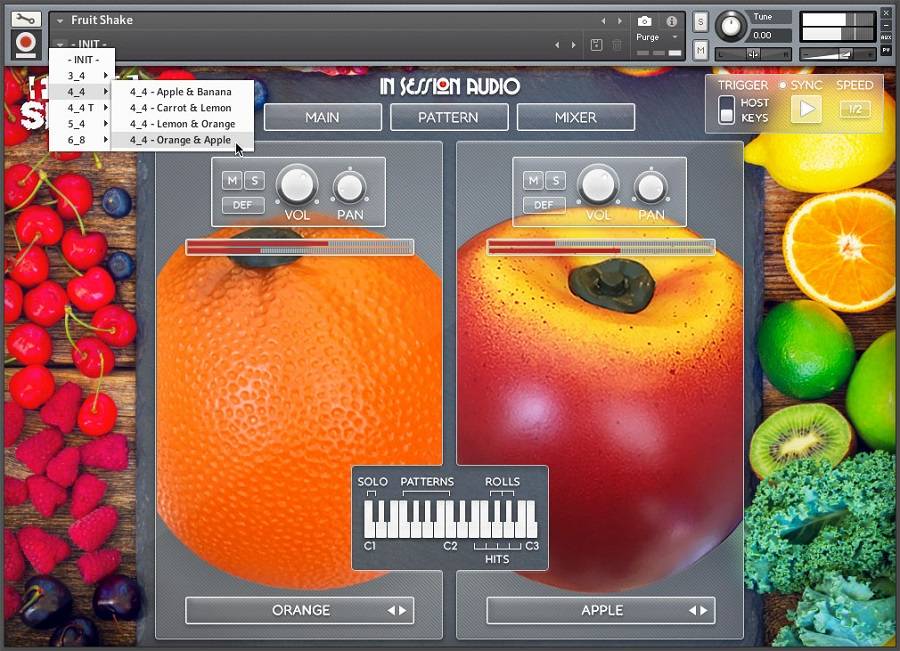Choose the 4_4 - Carrot & Lemon preset
Image resolution: width=900 pixels, height=651 pixels.
(180, 108)
